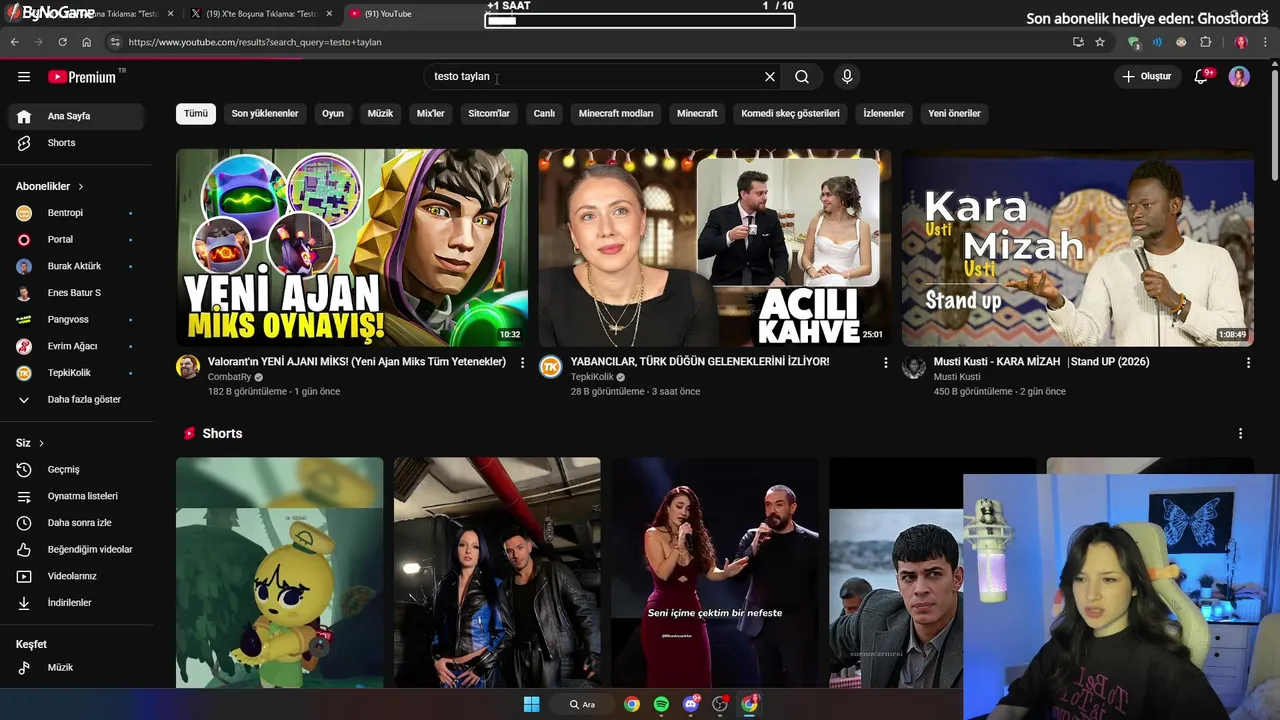The height and width of the screenshot is (720, 1280).
Task: Select the Canlı filter chip
Action: coord(544,113)
